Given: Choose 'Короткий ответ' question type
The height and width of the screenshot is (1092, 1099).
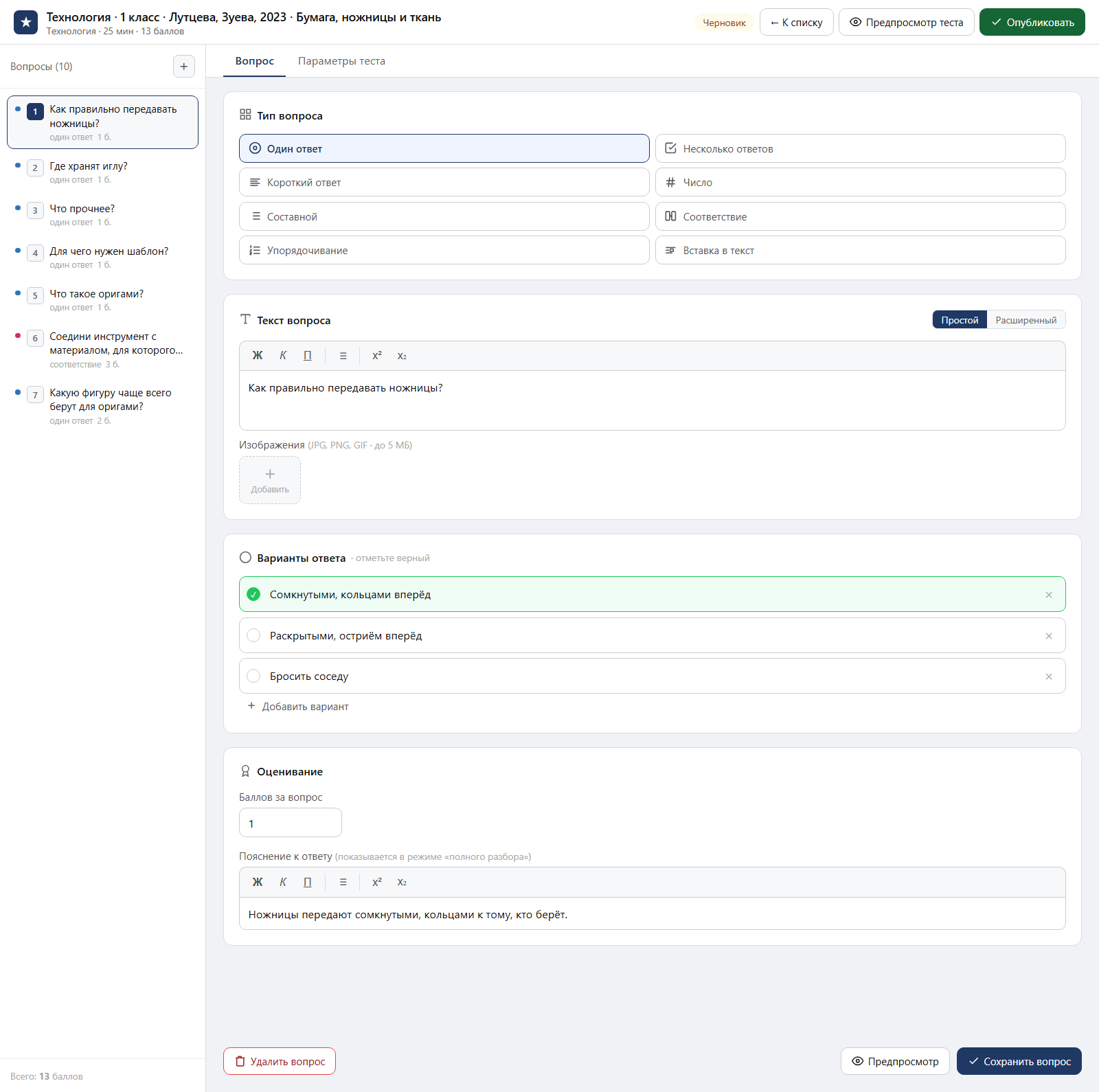Looking at the screenshot, I should [x=444, y=182].
